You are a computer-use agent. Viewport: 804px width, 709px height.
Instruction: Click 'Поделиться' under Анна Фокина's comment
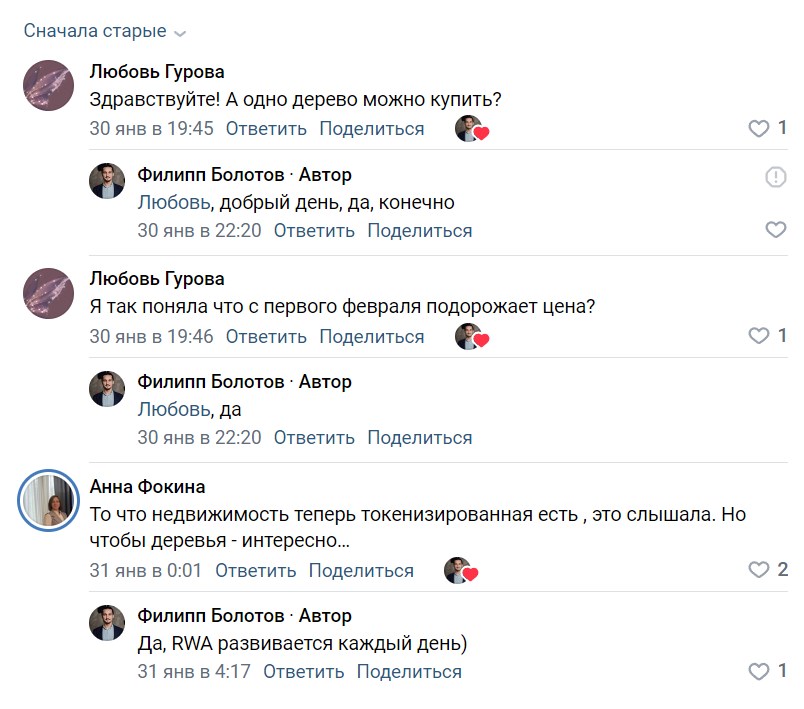tap(361, 571)
